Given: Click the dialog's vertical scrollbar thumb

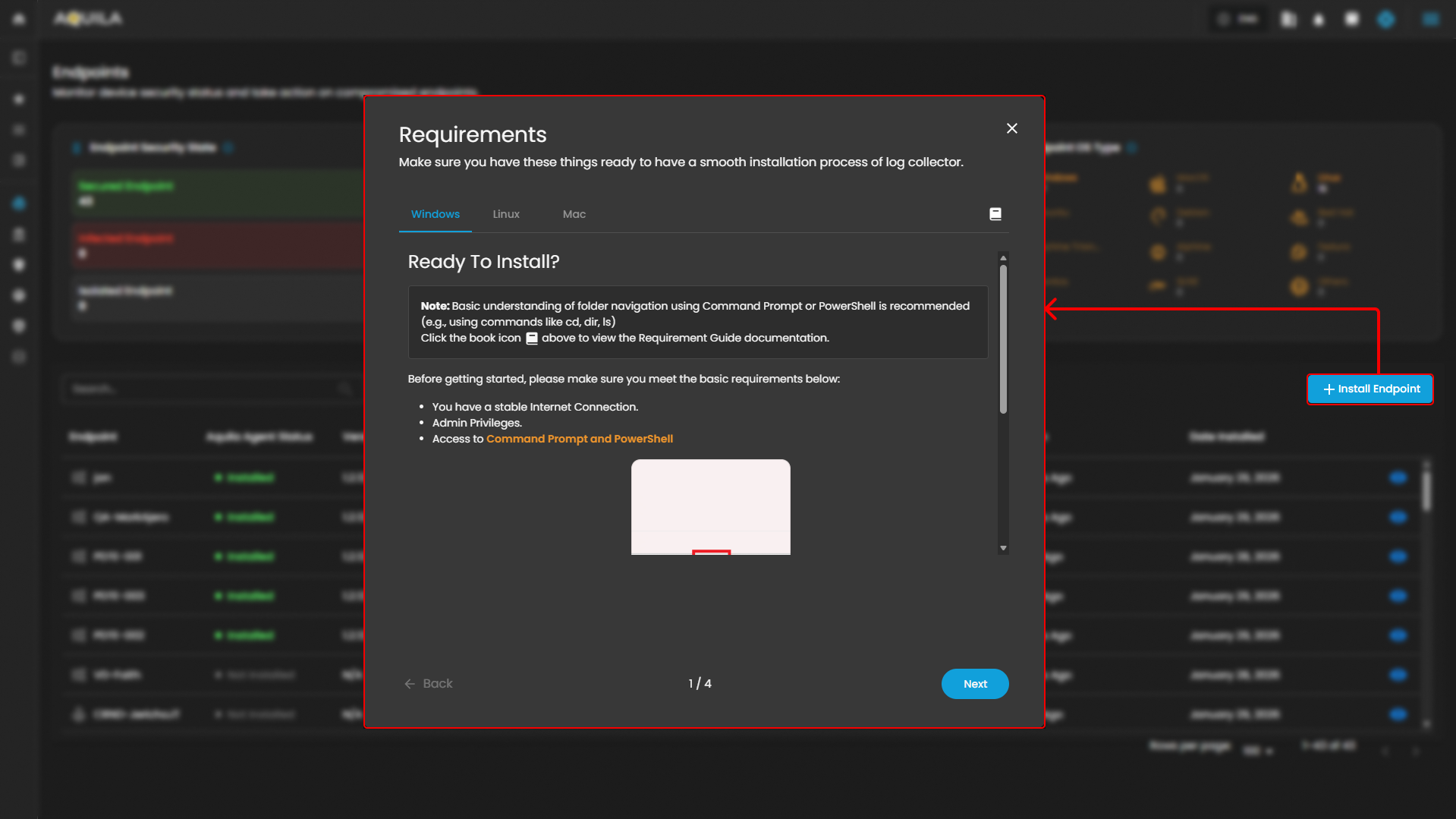Looking at the screenshot, I should (x=1003, y=338).
